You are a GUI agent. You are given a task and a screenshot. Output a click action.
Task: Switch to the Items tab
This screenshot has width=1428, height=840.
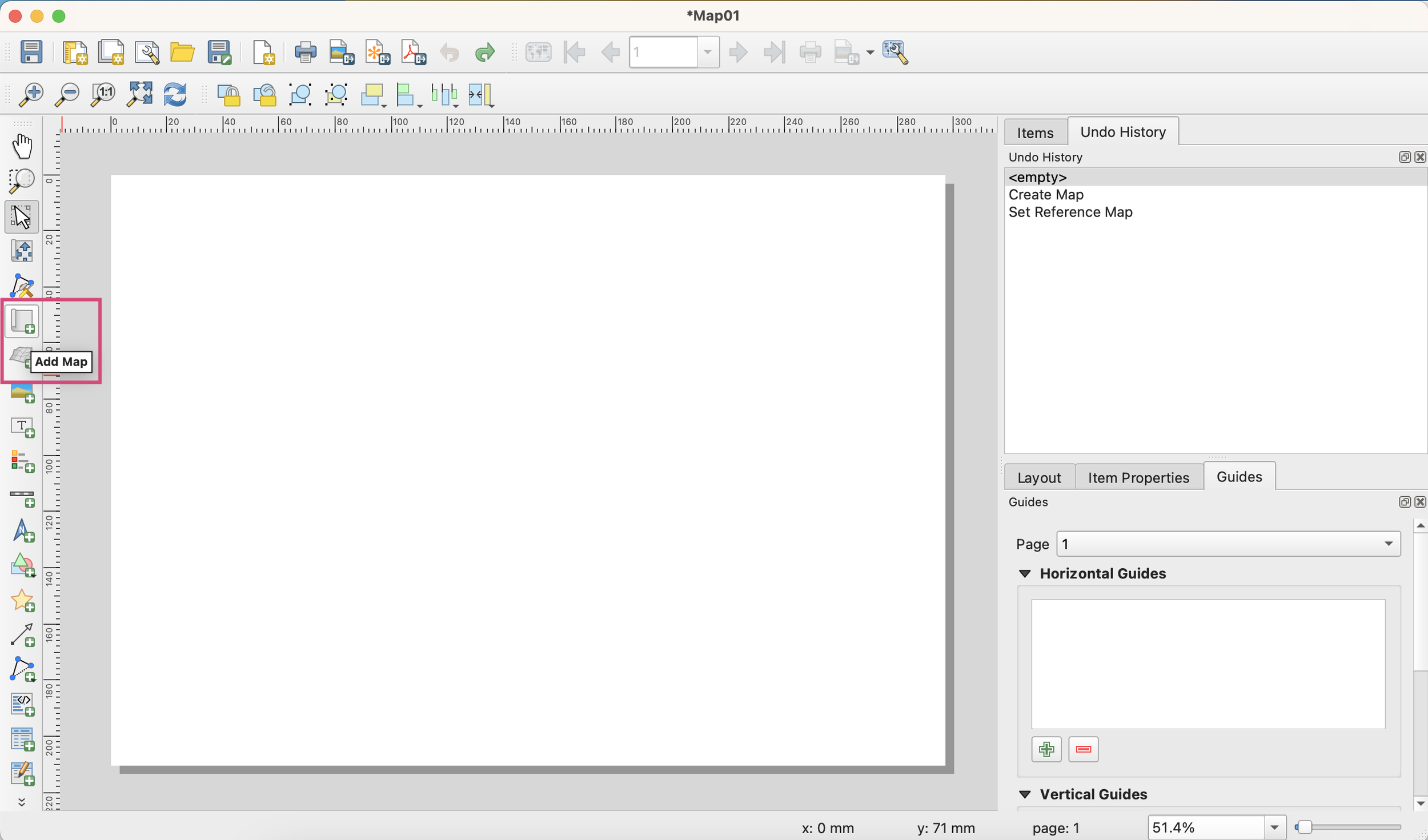click(1035, 132)
